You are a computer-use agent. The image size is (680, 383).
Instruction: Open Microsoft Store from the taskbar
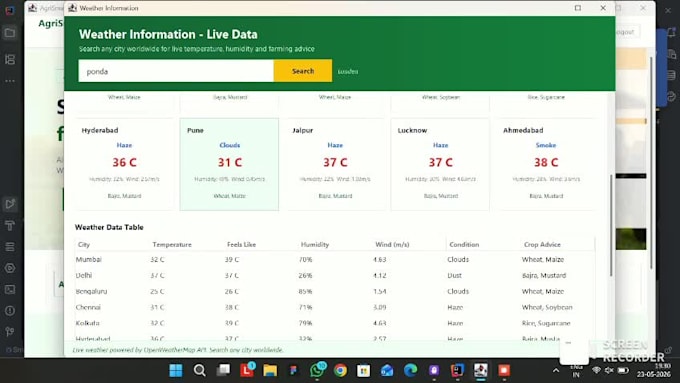tap(363, 370)
